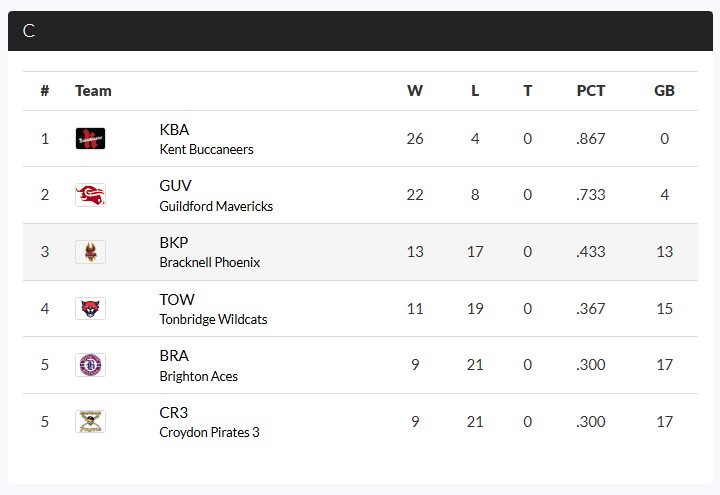Click the KBA team abbreviation
Screen dimensions: 720x495
(x=174, y=130)
